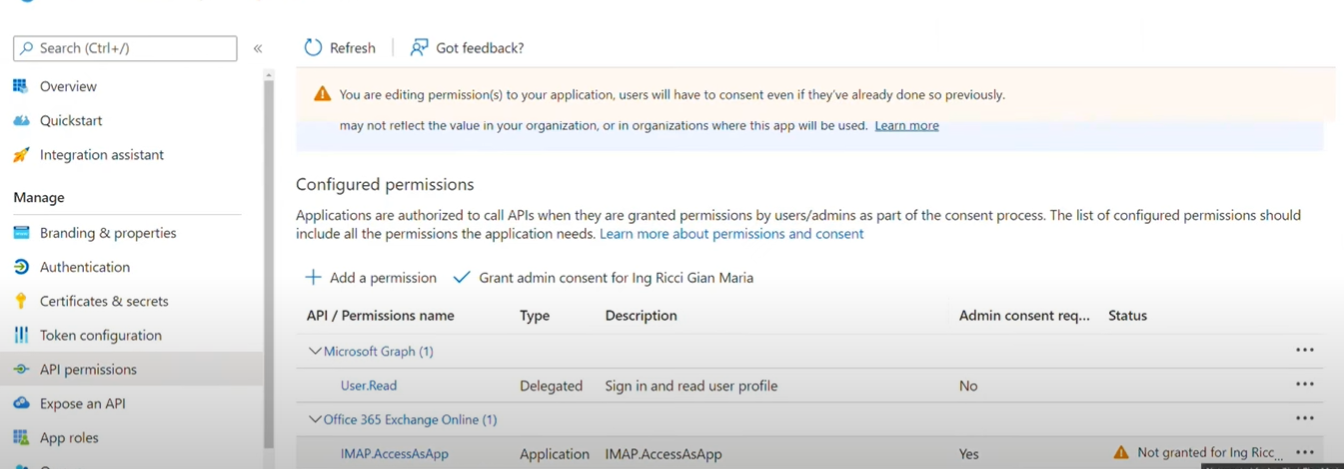This screenshot has height=469, width=1344.
Task: Click the orange warning triangle in the banner
Action: 322,94
